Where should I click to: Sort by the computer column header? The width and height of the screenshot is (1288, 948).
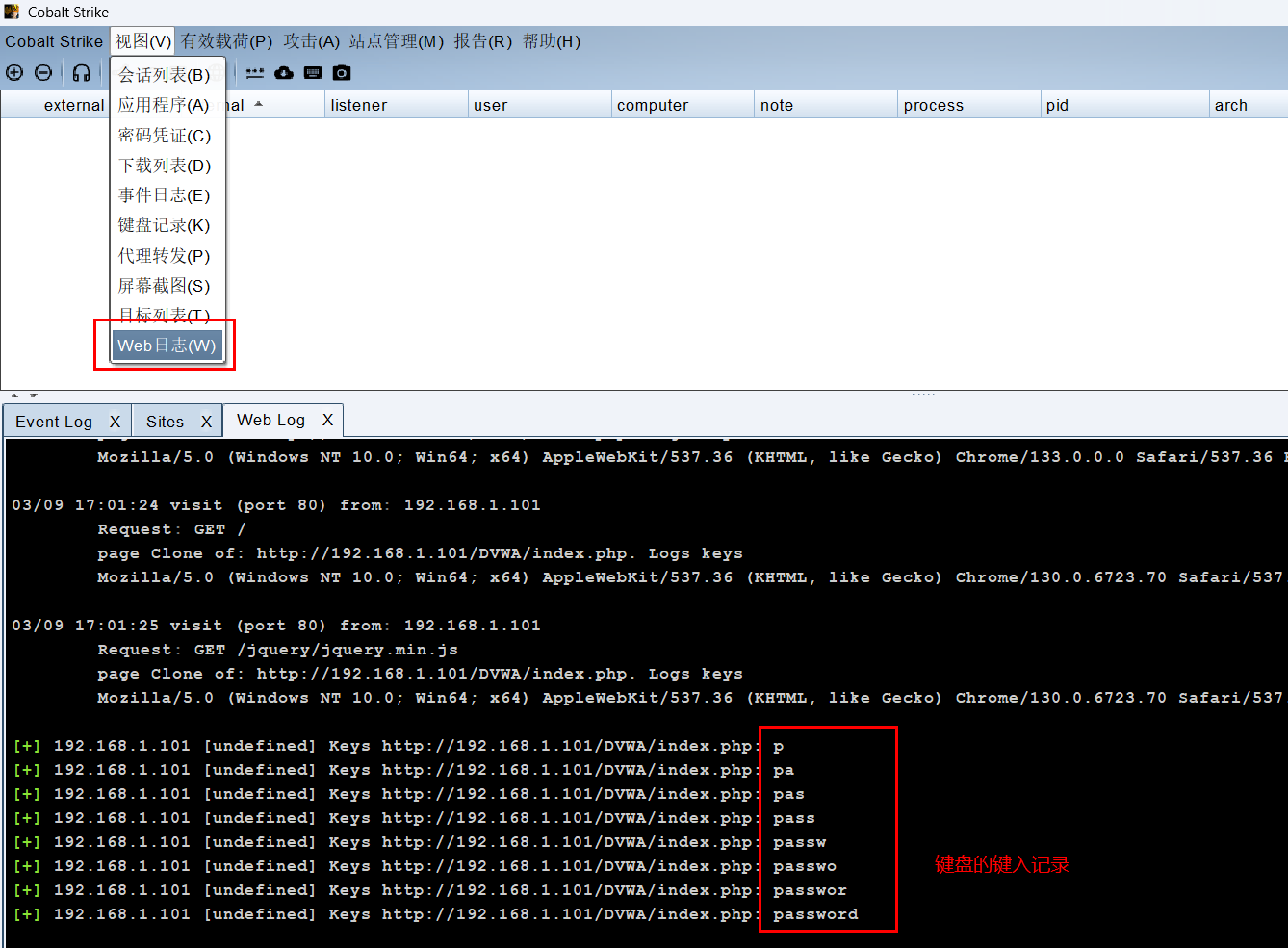click(x=683, y=105)
